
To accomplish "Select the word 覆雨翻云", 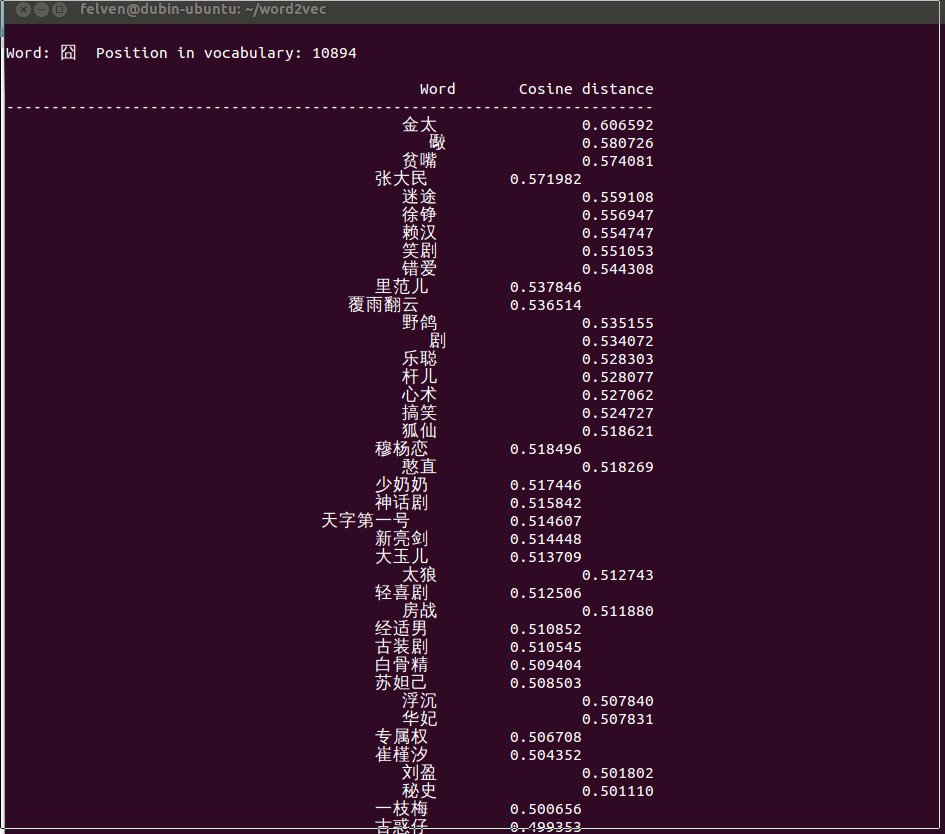I will pyautogui.click(x=383, y=305).
